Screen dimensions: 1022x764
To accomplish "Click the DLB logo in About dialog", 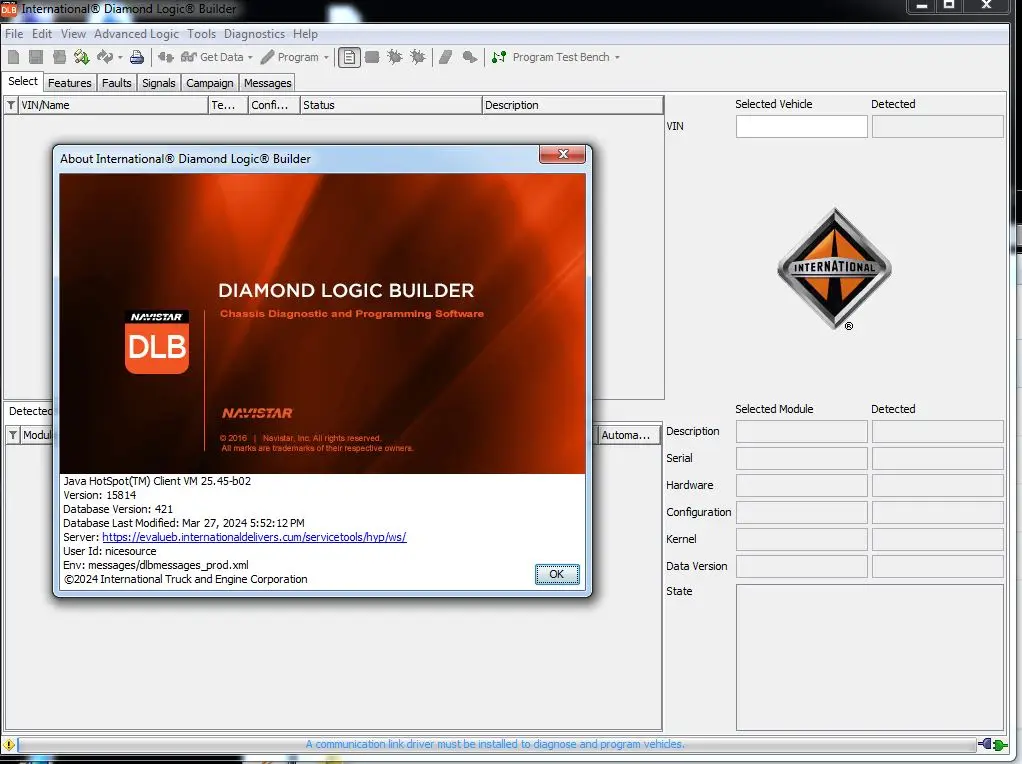I will coord(157,342).
